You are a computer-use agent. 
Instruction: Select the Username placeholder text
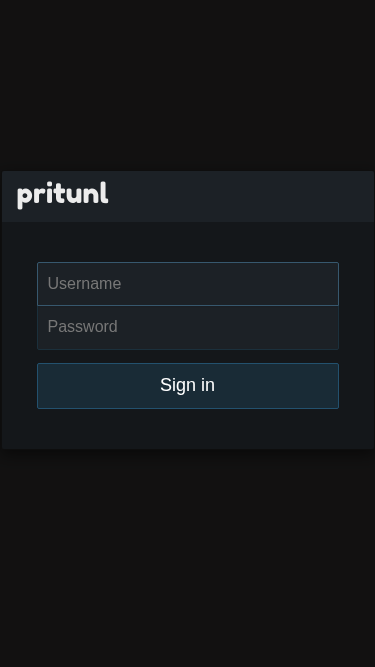pos(84,284)
